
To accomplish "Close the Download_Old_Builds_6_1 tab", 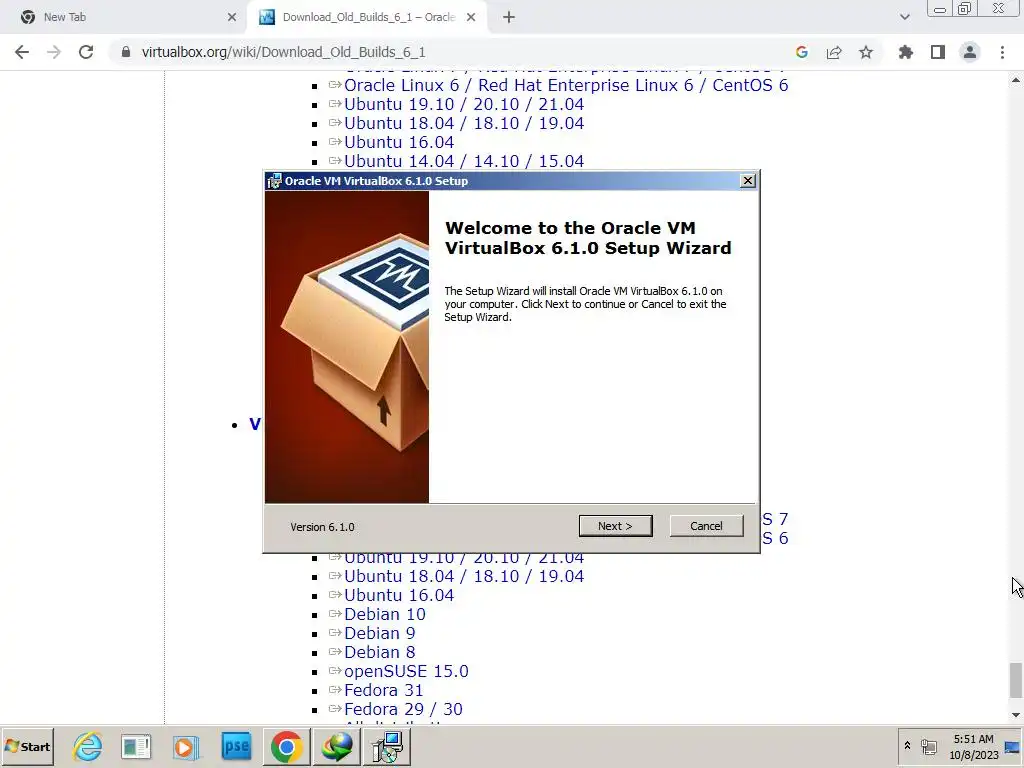I will click(470, 17).
